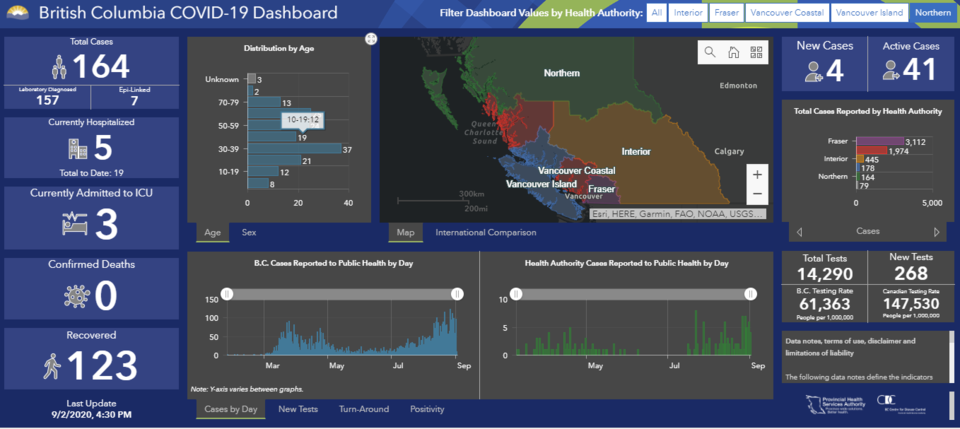
Task: Select the Cases by Day tab
Action: tap(231, 409)
